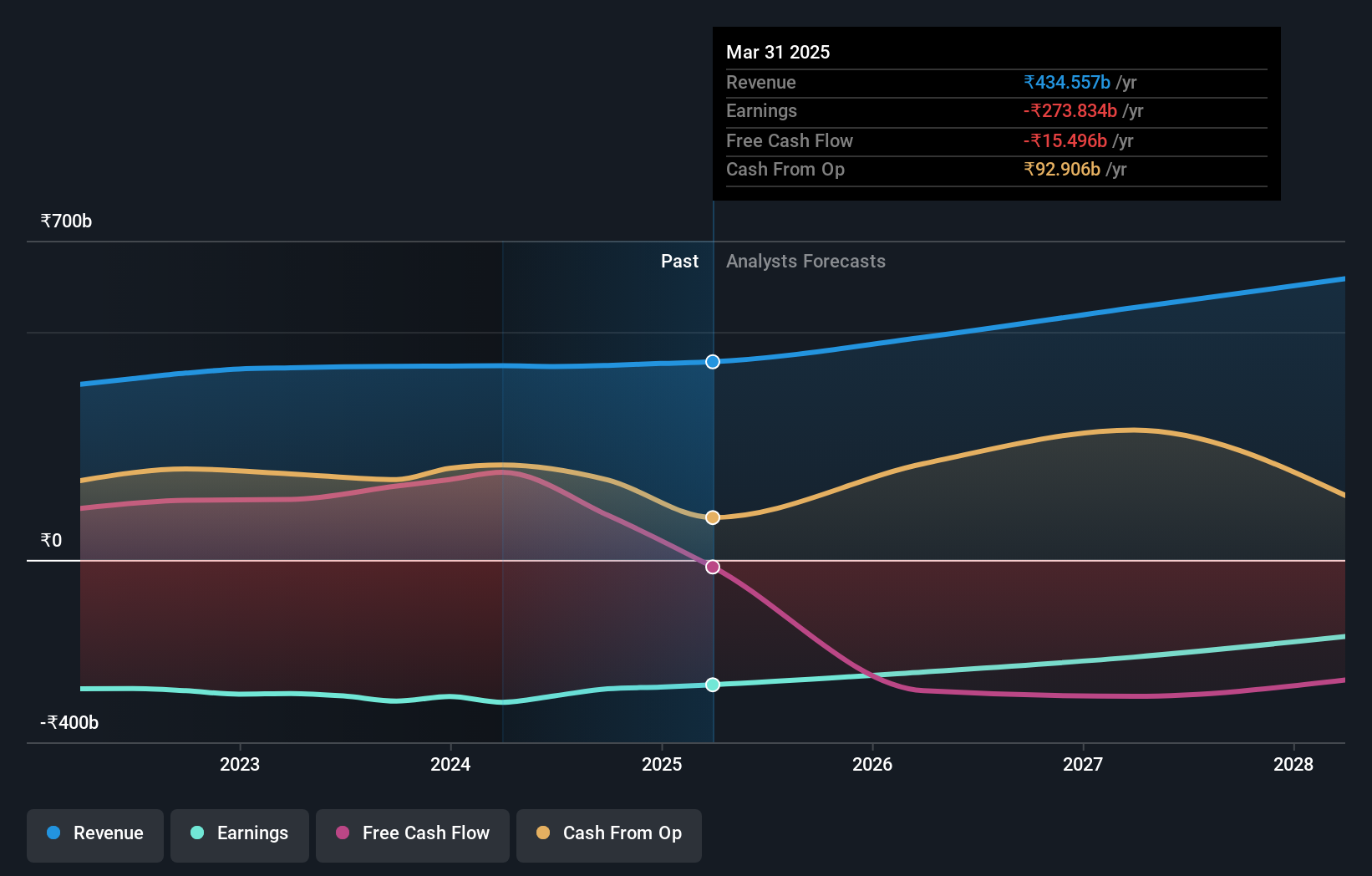
Task: Click the ₹700b y-axis label
Action: 66,222
